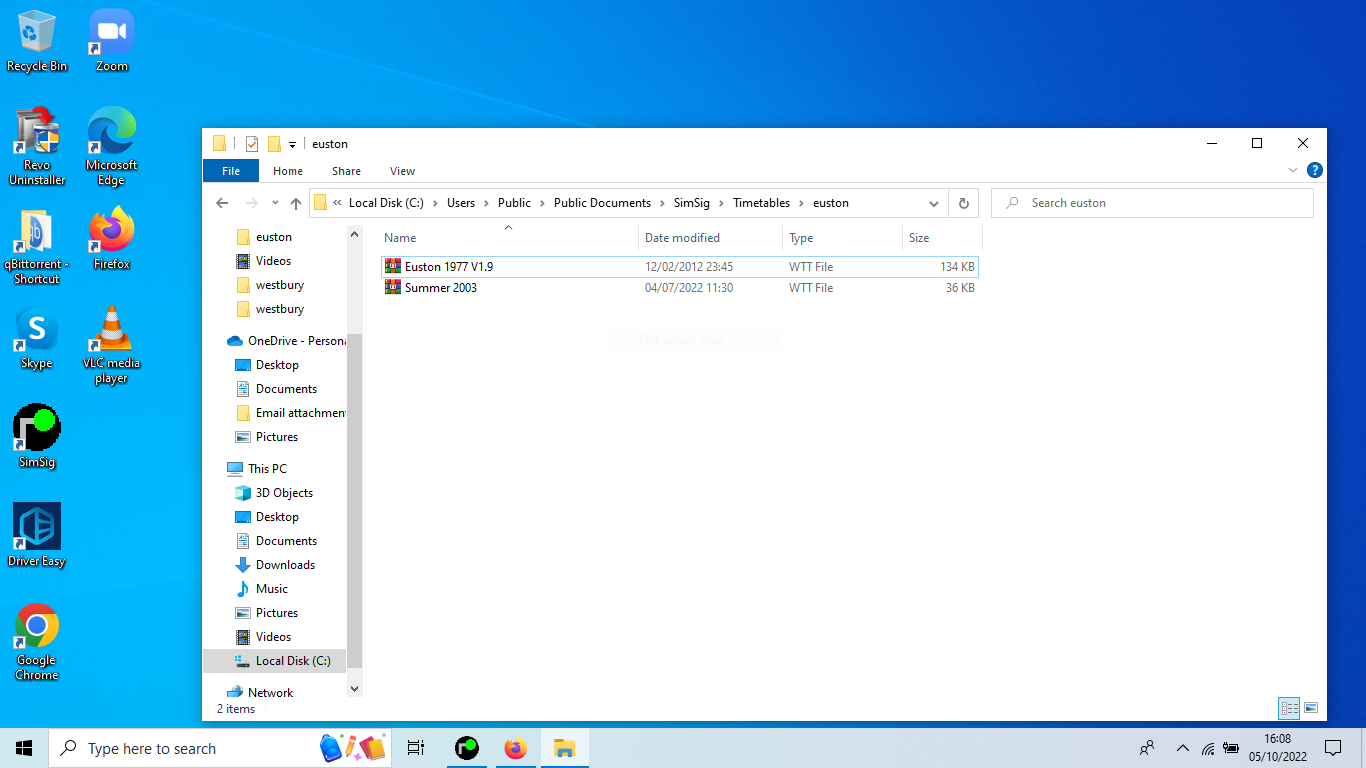Select the Euston 1977 V1.9 file
1366x768 pixels.
(680, 267)
